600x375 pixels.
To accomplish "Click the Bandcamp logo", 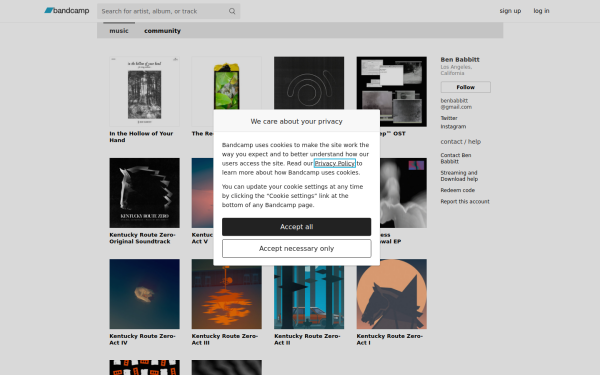I will tap(67, 11).
